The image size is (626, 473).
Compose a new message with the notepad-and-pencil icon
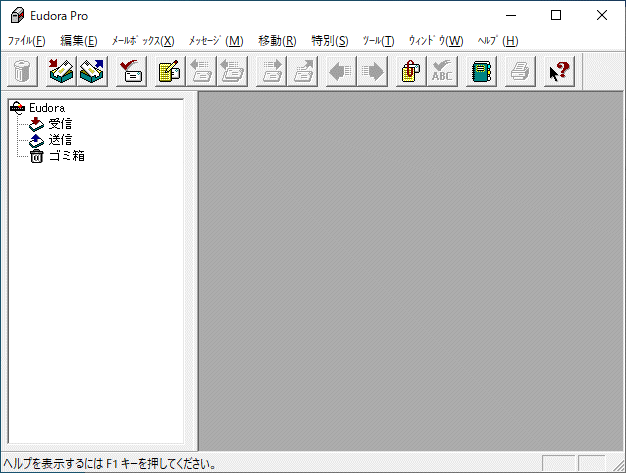click(170, 71)
